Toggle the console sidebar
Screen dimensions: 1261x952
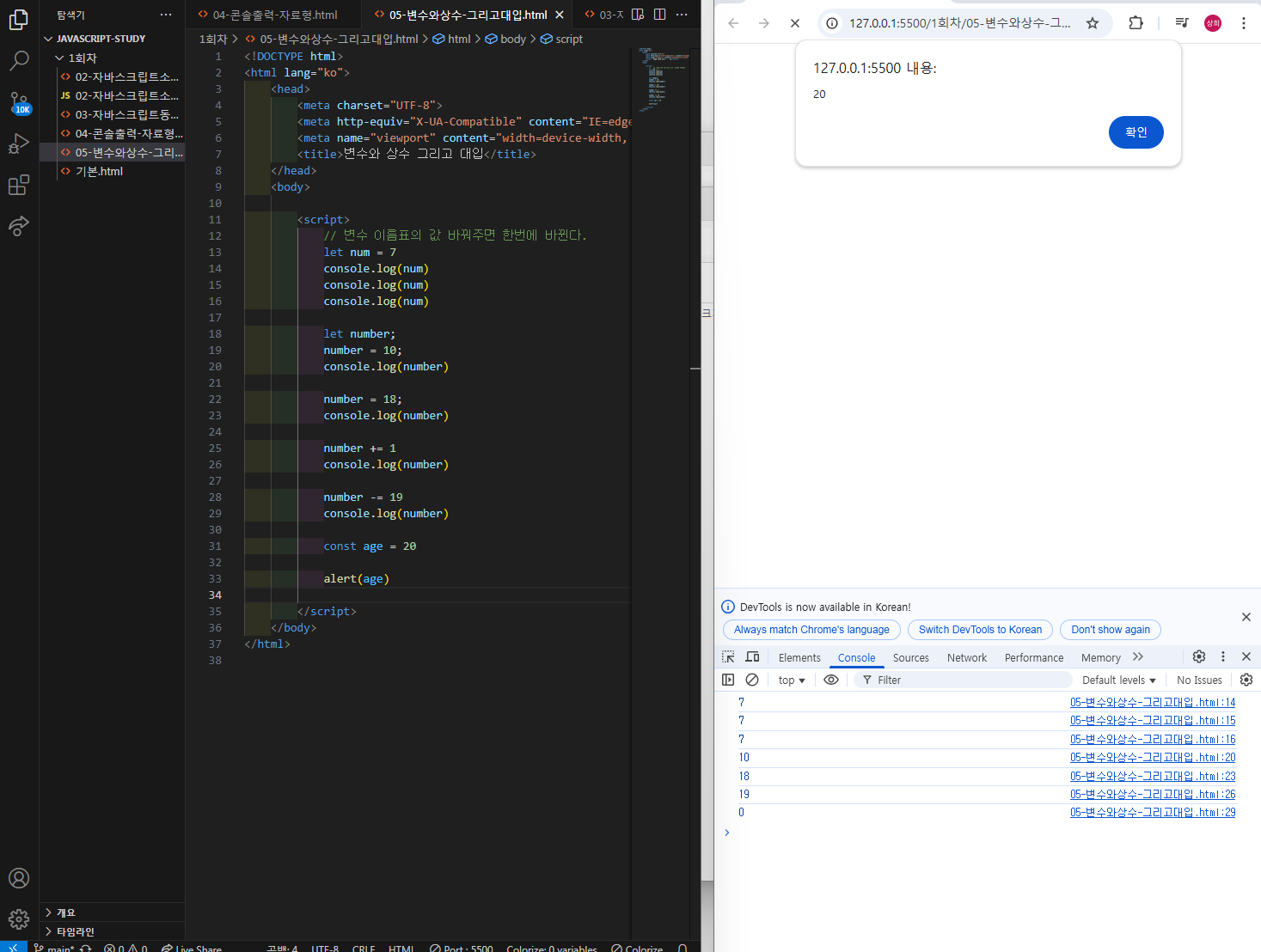pyautogui.click(x=728, y=680)
